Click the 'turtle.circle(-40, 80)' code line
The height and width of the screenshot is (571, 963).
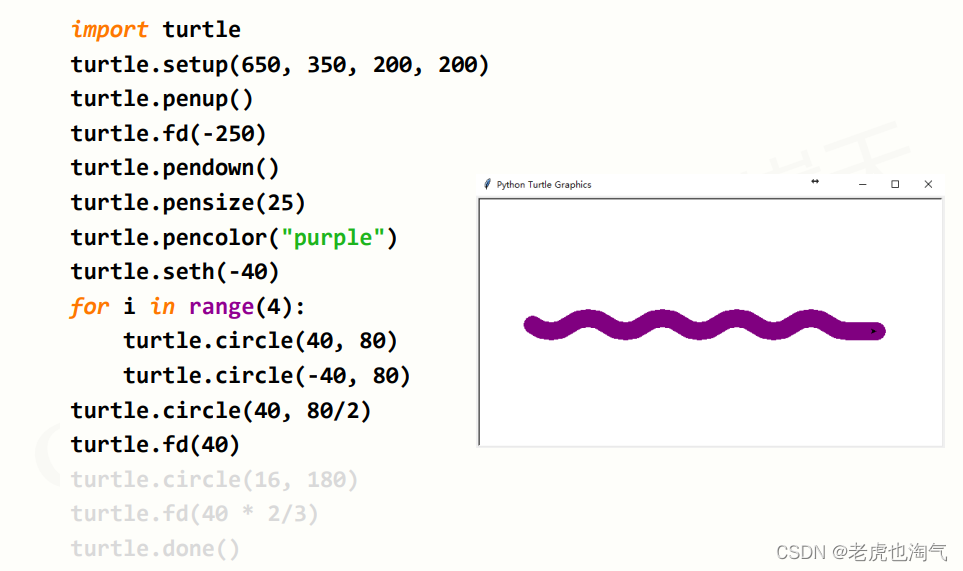267,375
